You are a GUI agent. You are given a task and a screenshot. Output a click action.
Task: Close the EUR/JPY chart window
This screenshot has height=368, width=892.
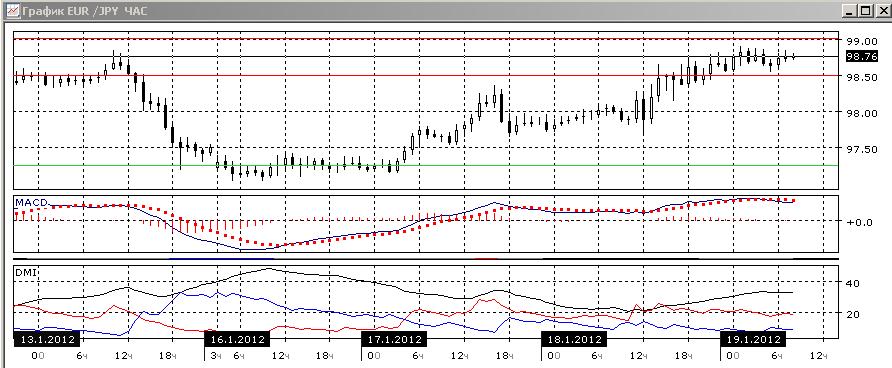(882, 11)
